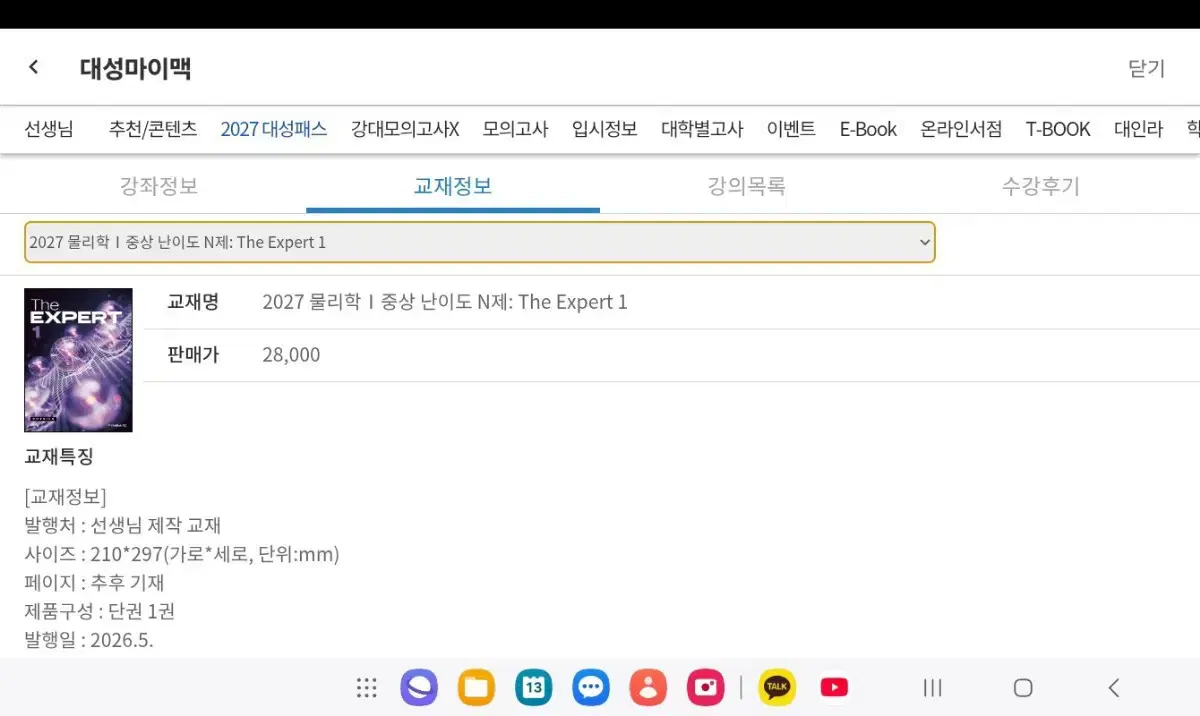This screenshot has width=1200, height=716.
Task: Tap the 사이즈 : 210*297 line
Action: pos(182,554)
